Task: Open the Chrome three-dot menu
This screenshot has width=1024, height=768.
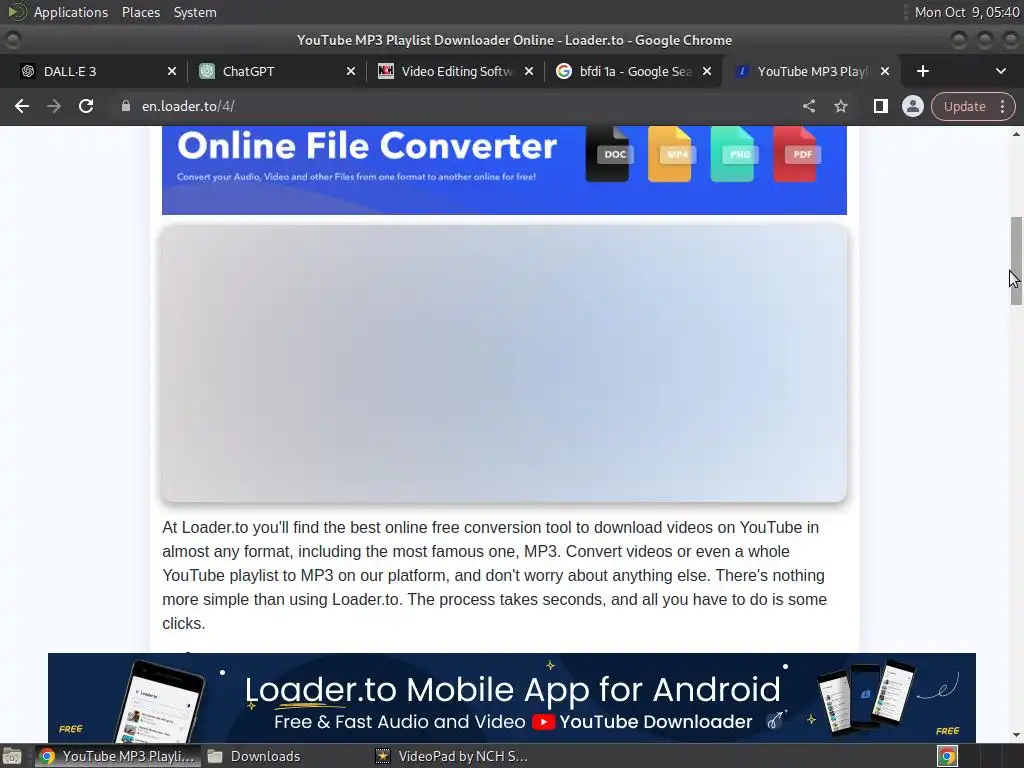Action: pyautogui.click(x=1002, y=106)
